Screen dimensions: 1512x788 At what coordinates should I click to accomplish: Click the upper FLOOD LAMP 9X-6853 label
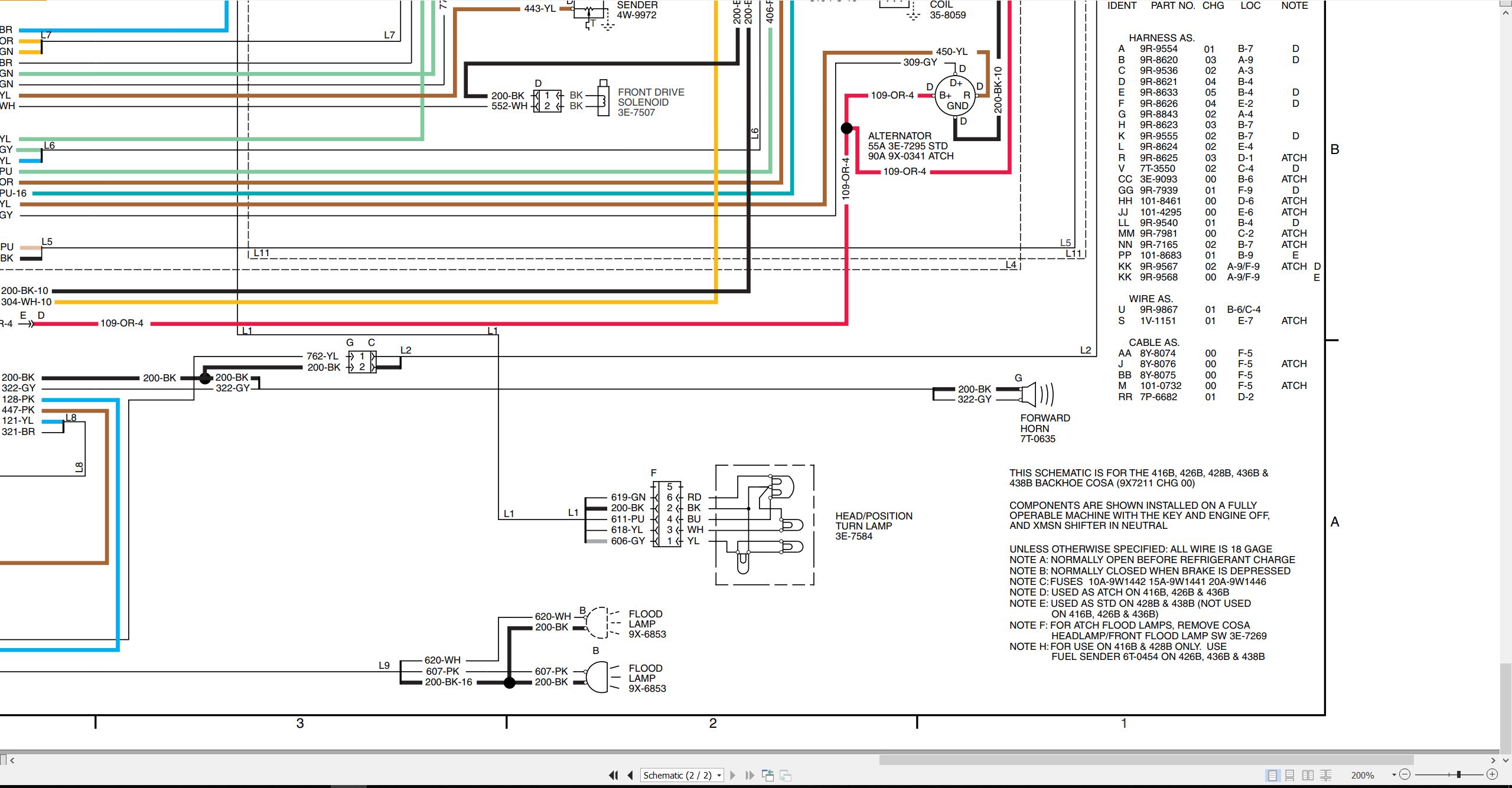point(647,624)
